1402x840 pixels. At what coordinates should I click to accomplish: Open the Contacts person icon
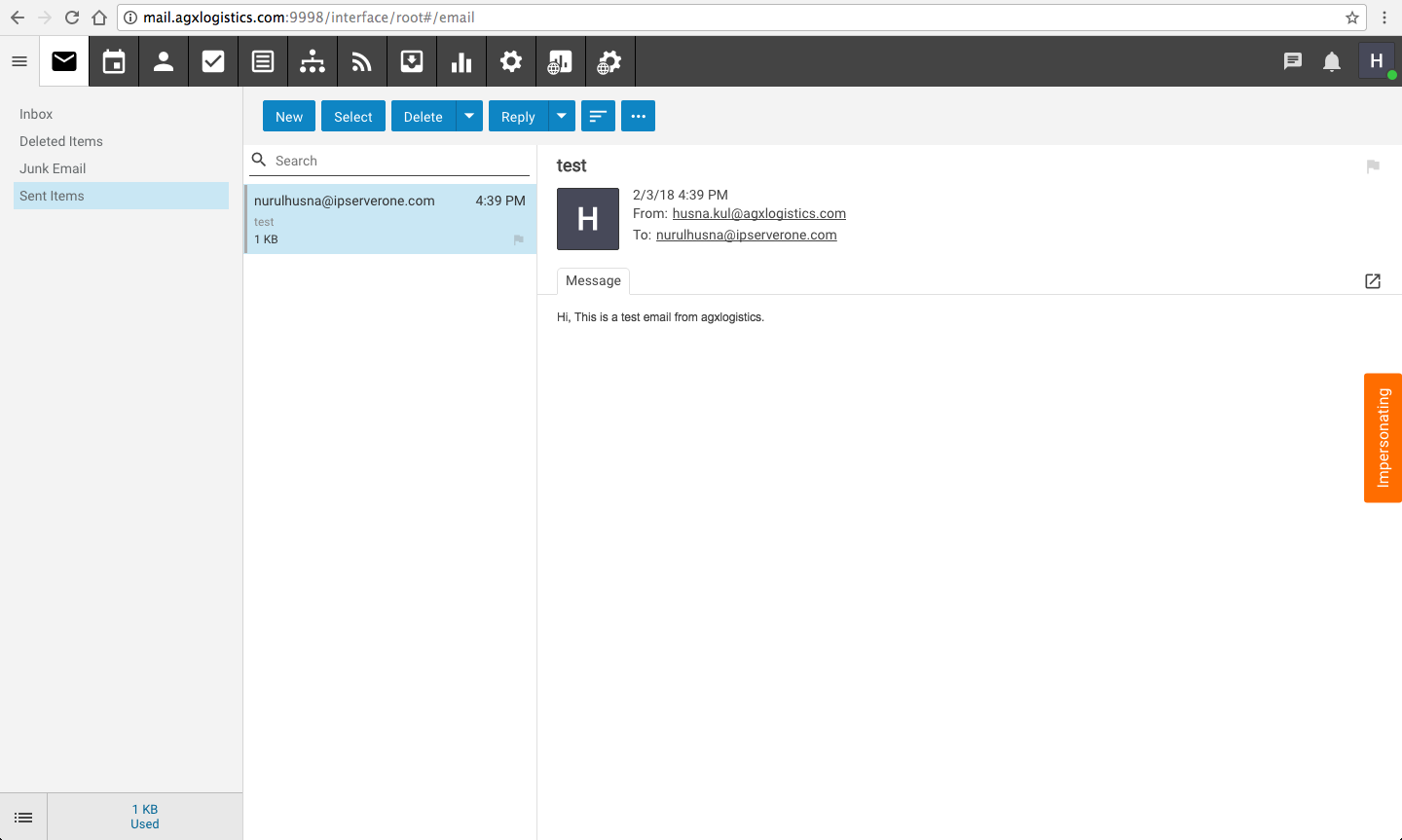(164, 62)
